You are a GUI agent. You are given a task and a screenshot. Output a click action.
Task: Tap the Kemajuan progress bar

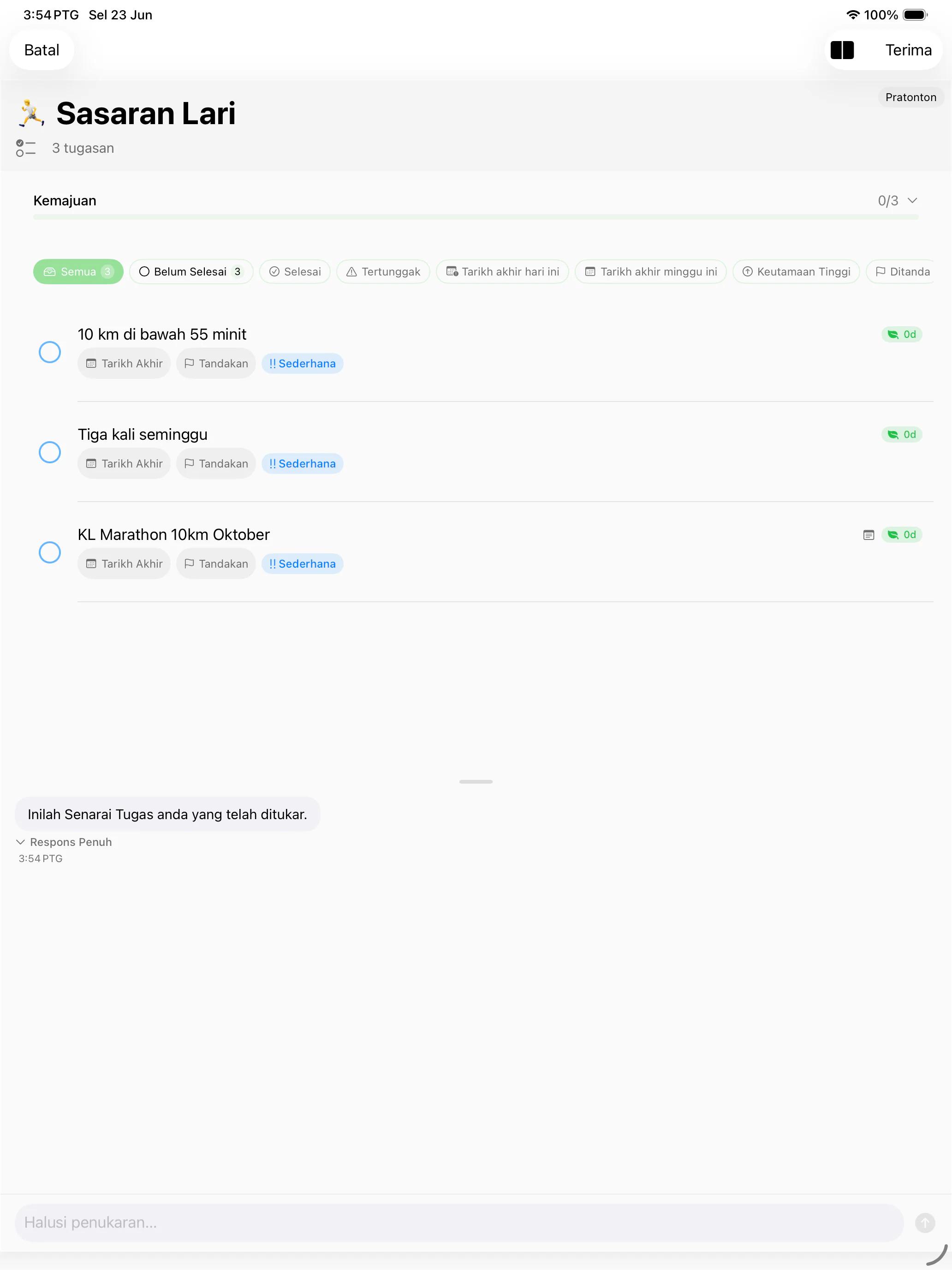point(476,217)
